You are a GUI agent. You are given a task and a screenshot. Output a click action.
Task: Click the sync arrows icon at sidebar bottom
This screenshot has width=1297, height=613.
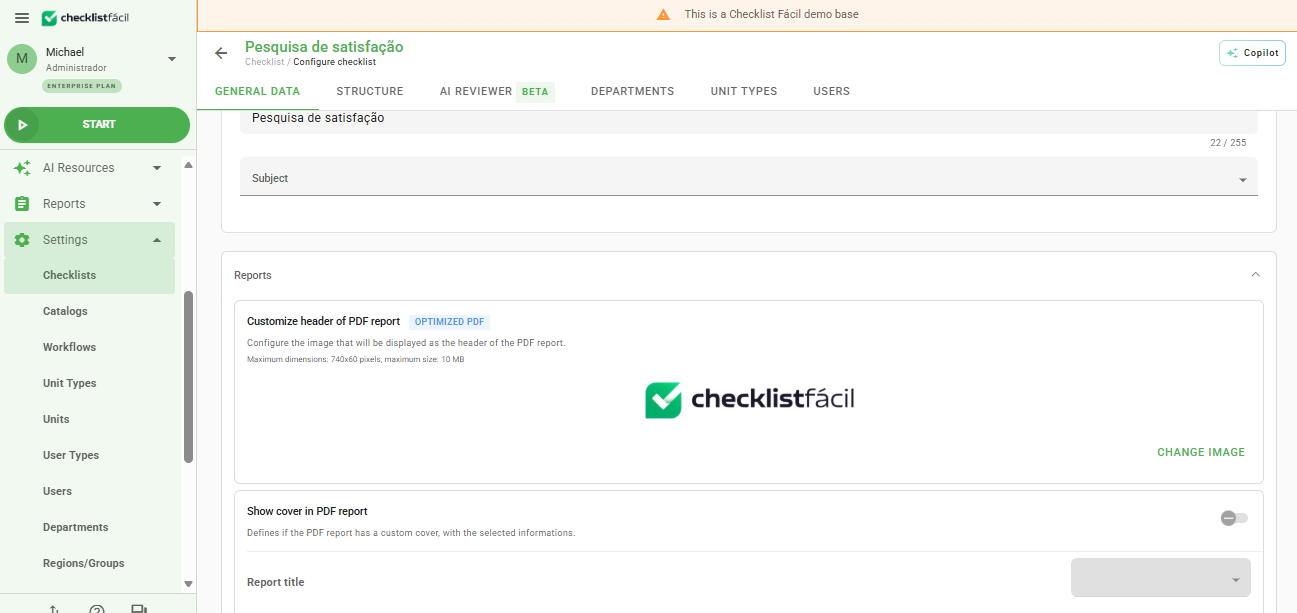54,609
